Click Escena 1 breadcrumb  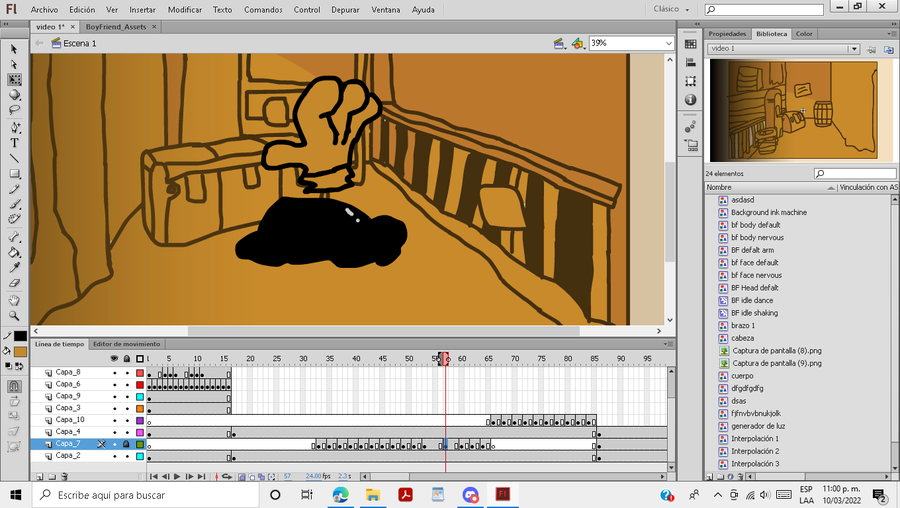click(x=80, y=44)
